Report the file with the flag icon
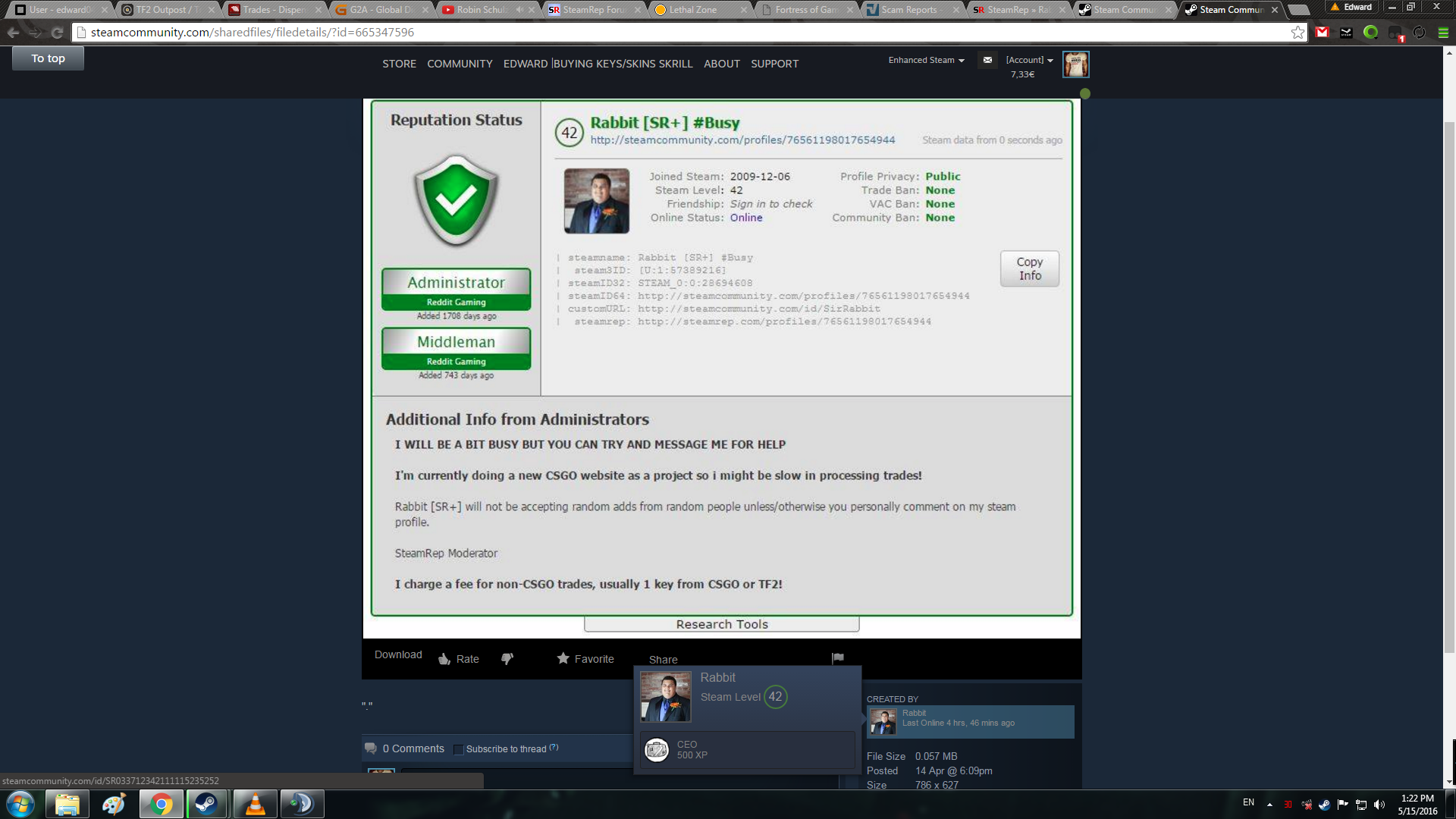 [837, 658]
